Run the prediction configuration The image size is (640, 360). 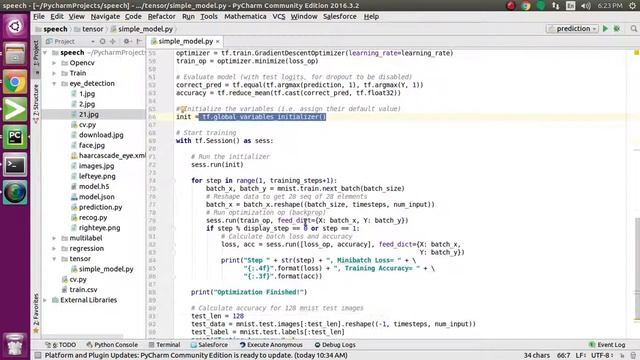point(605,29)
